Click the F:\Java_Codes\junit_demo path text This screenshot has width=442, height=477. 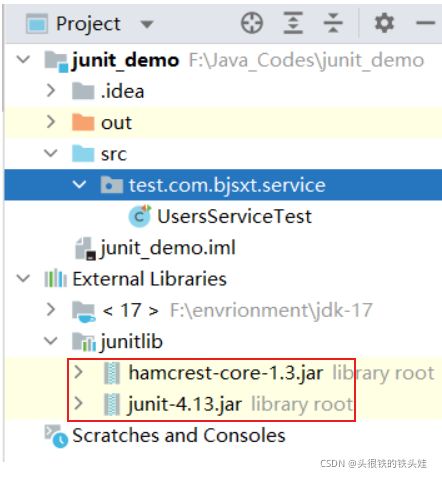coord(306,61)
